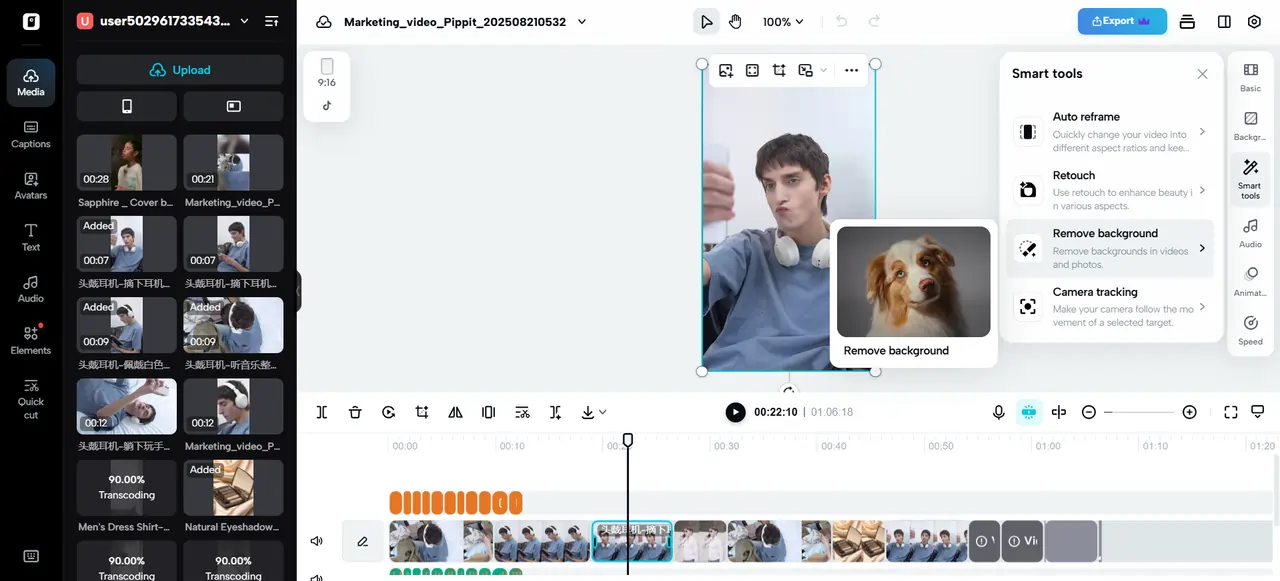Click the split at playhead icon

322,412
